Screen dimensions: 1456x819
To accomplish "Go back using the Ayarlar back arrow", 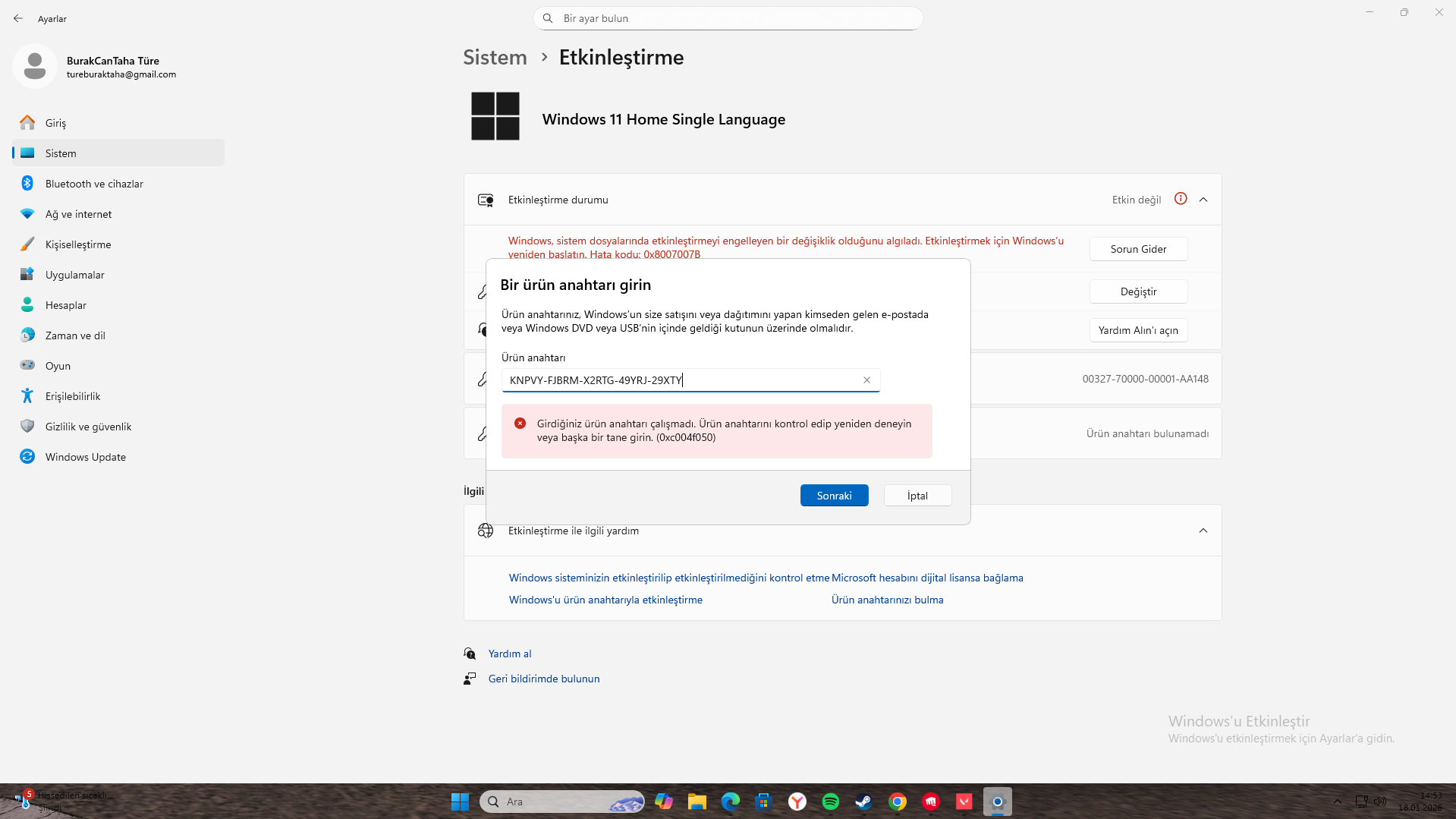I will (x=18, y=18).
